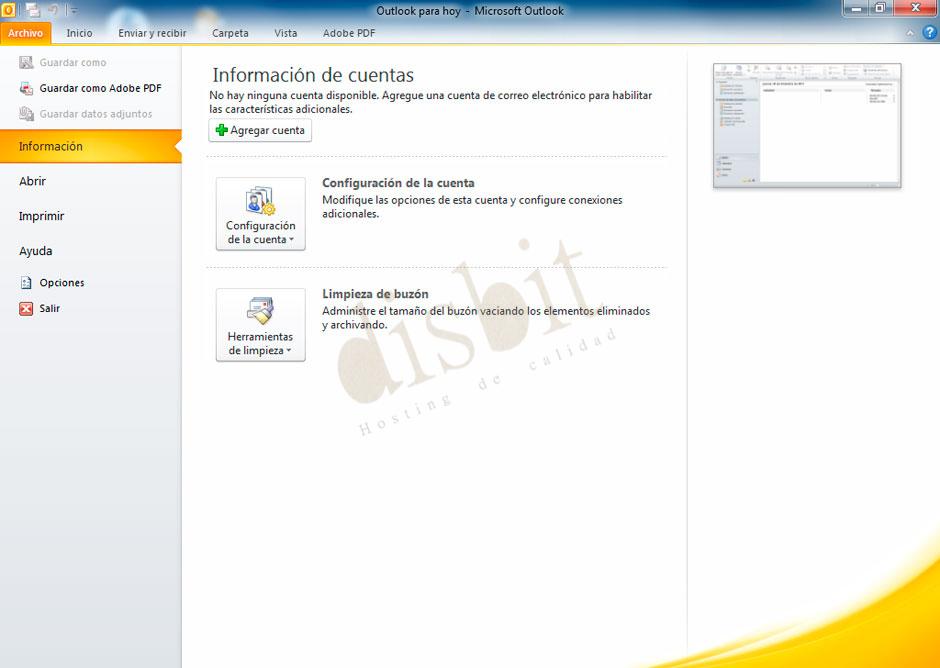Select Imprimir in the left menu
This screenshot has width=940, height=668.
(x=40, y=215)
